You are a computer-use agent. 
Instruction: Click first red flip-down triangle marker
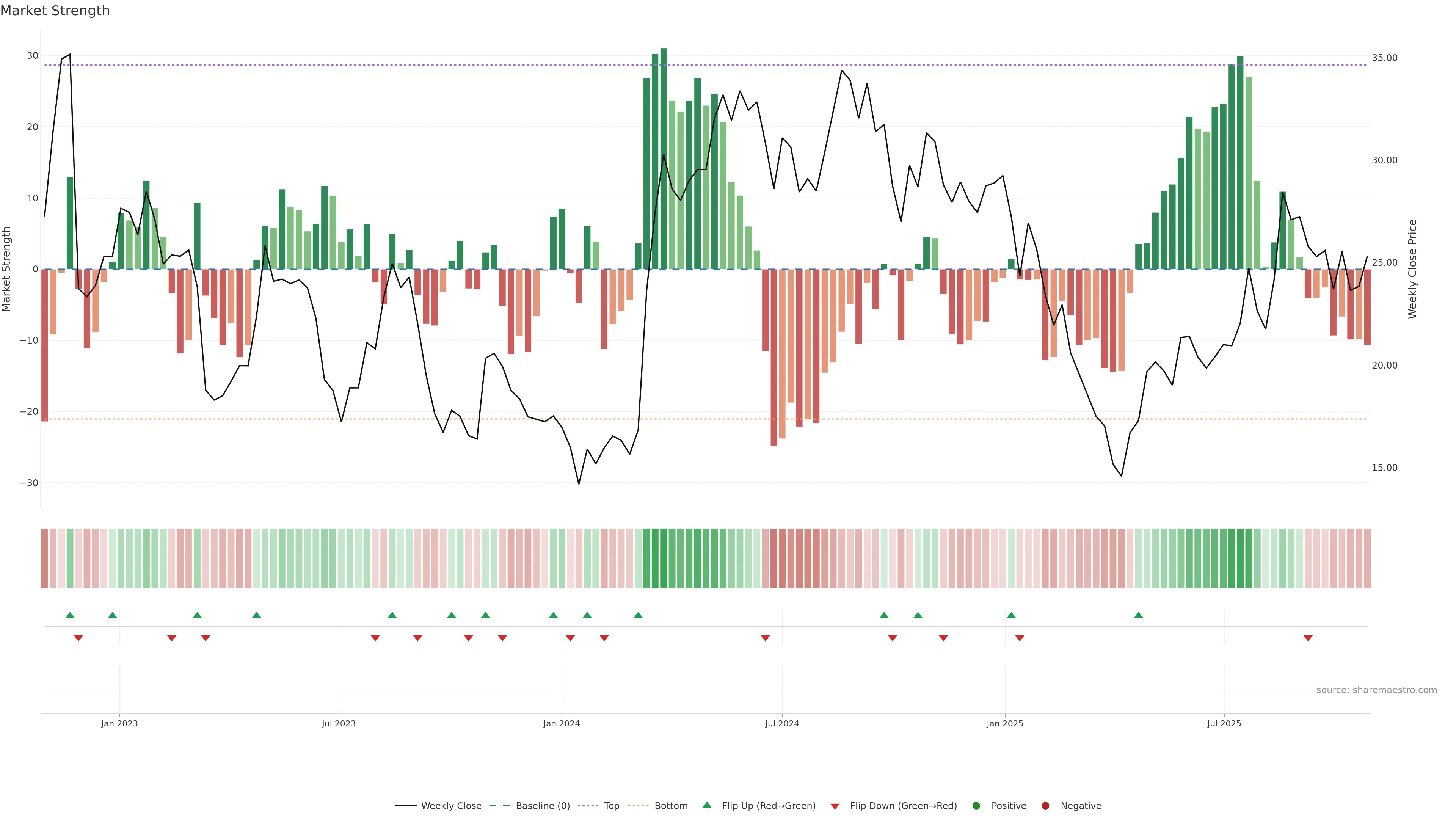78,638
